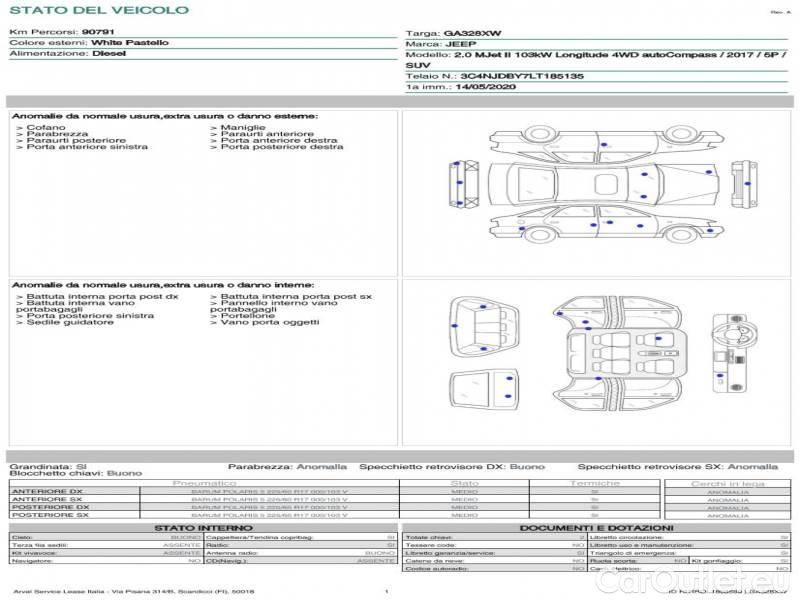Select the 'POSTERIORE SX' tyre row label
800x600 pixels.
50,515
